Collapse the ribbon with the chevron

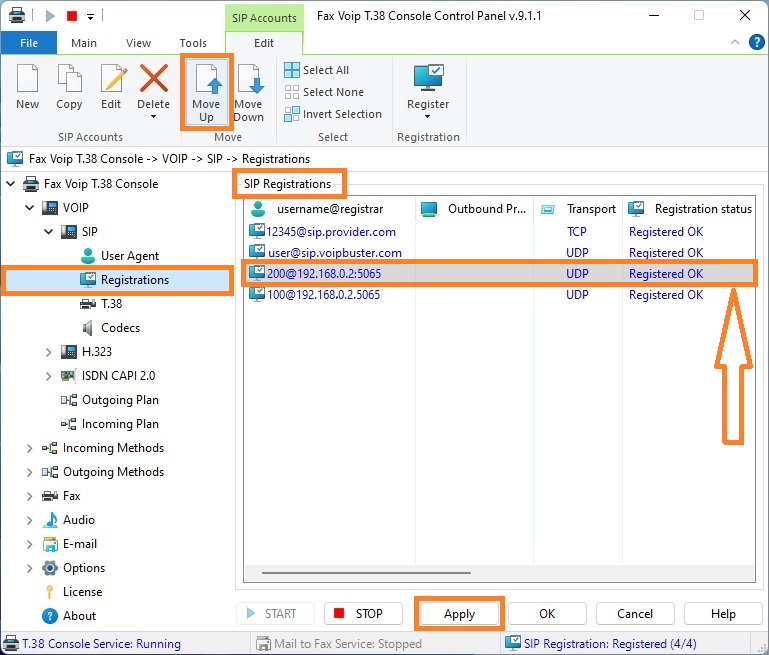pyautogui.click(x=735, y=42)
